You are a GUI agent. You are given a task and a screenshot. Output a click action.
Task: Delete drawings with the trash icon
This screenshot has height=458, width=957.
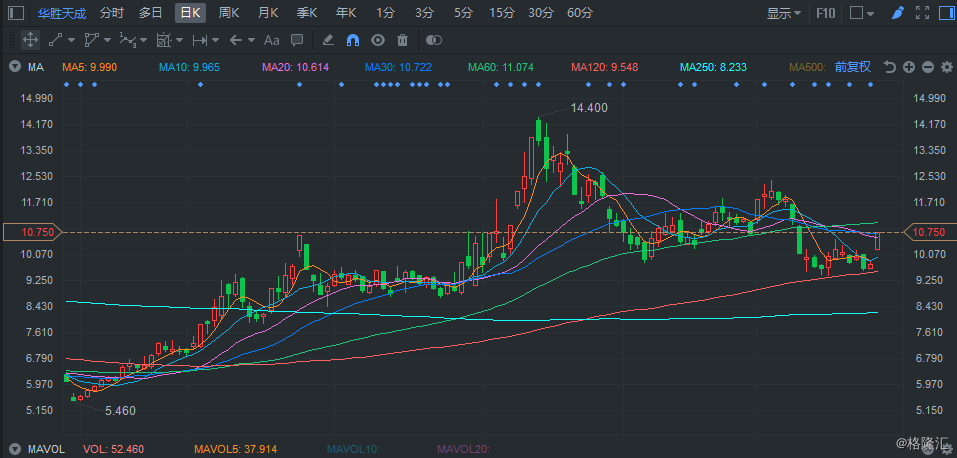click(402, 40)
